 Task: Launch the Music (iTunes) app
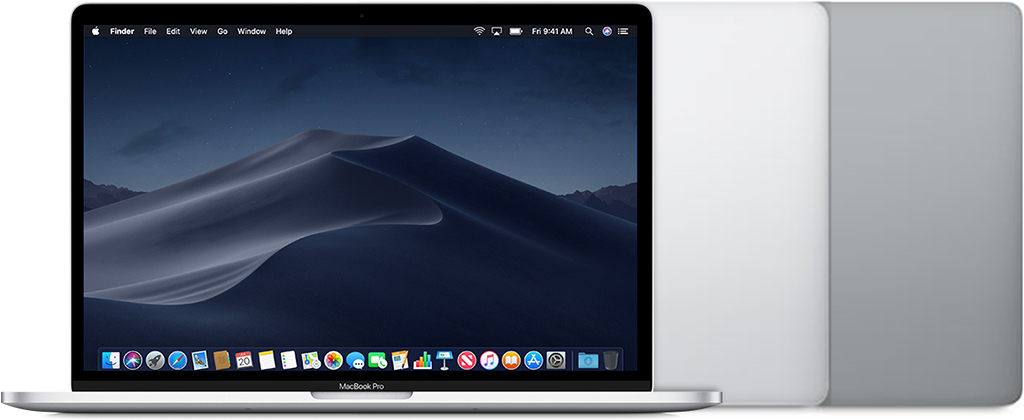click(x=489, y=360)
